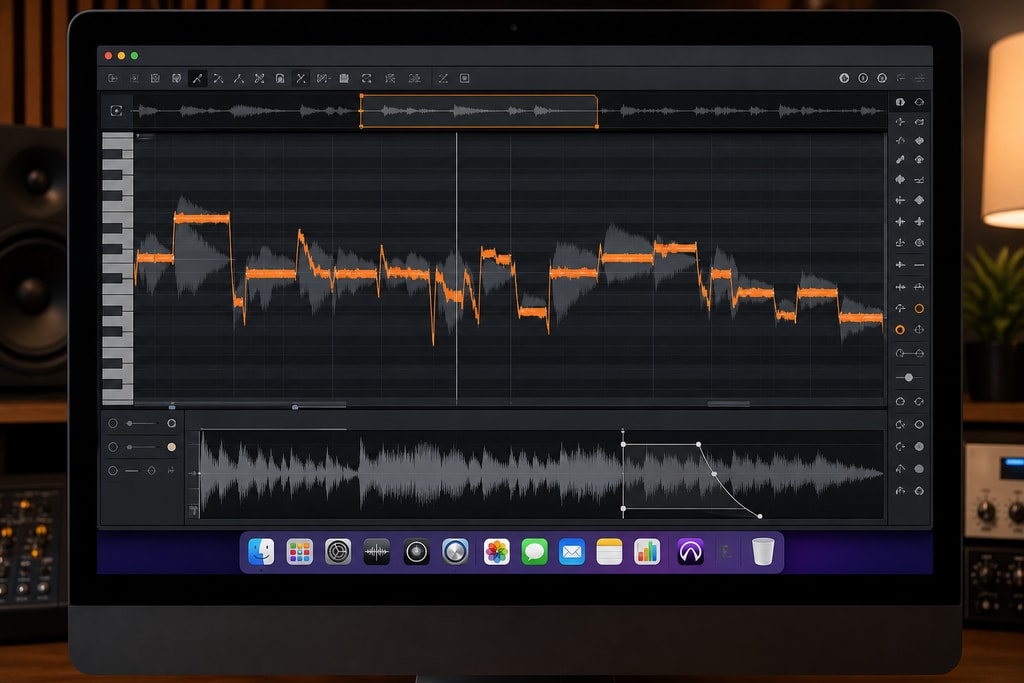Click the piano keyboard on the editor's left edge

coord(118,268)
